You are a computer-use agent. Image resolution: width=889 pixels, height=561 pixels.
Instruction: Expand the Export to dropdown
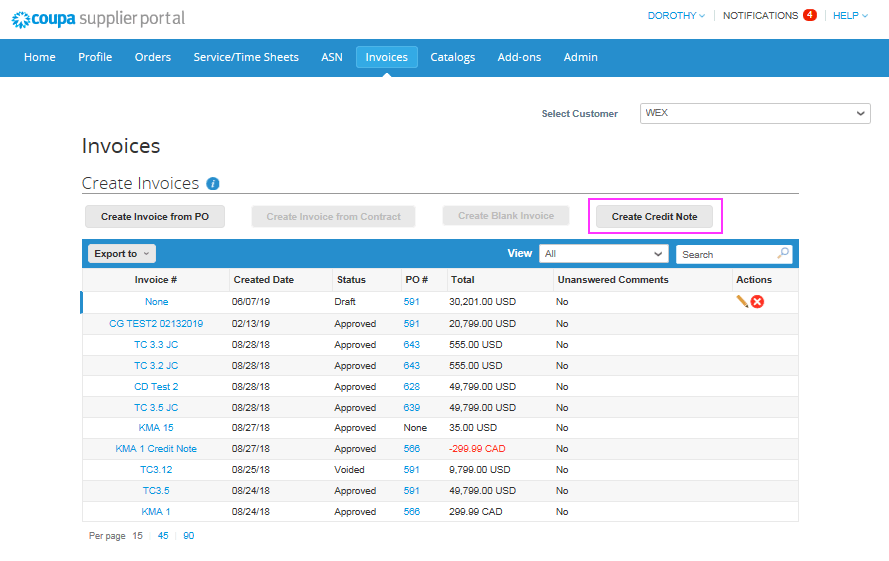pyautogui.click(x=122, y=254)
